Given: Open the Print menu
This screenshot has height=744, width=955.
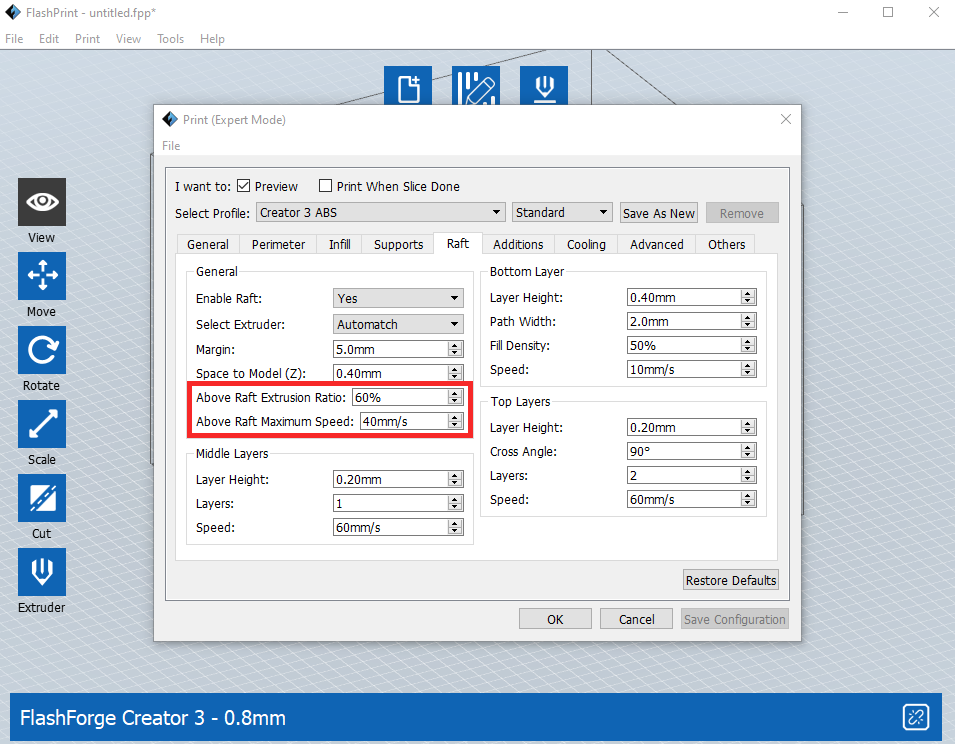Looking at the screenshot, I should [x=87, y=38].
